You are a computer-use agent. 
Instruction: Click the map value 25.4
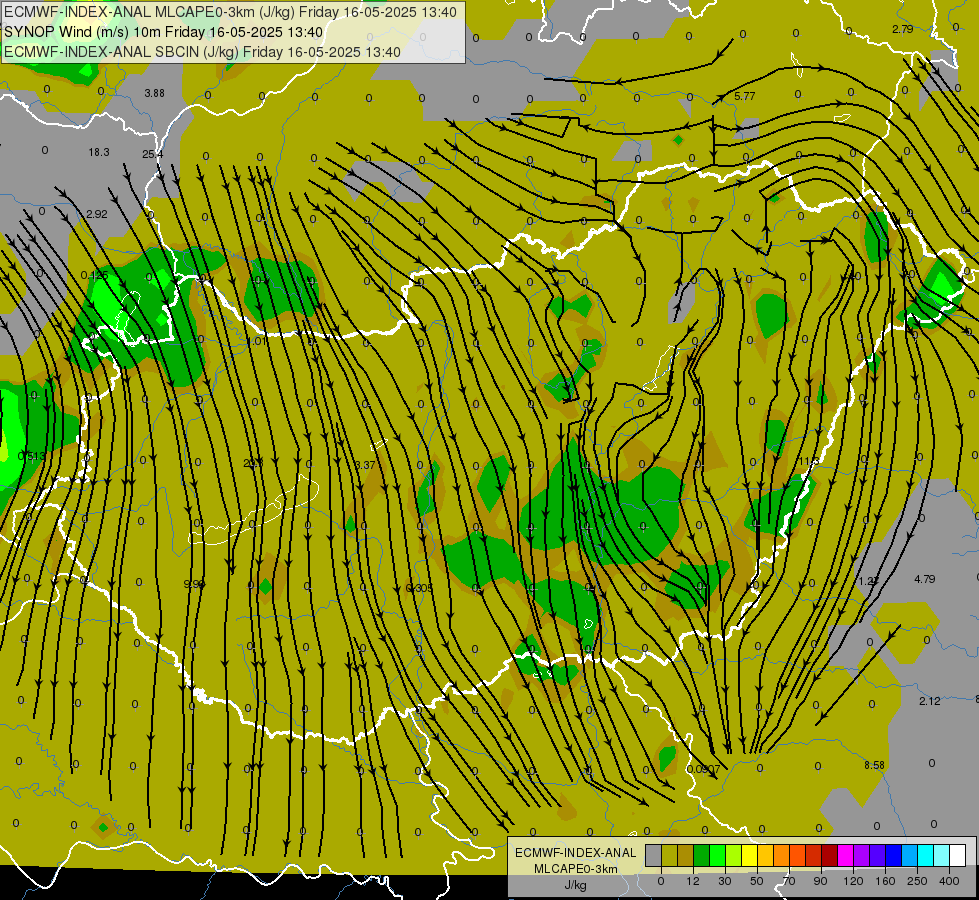coord(152,154)
